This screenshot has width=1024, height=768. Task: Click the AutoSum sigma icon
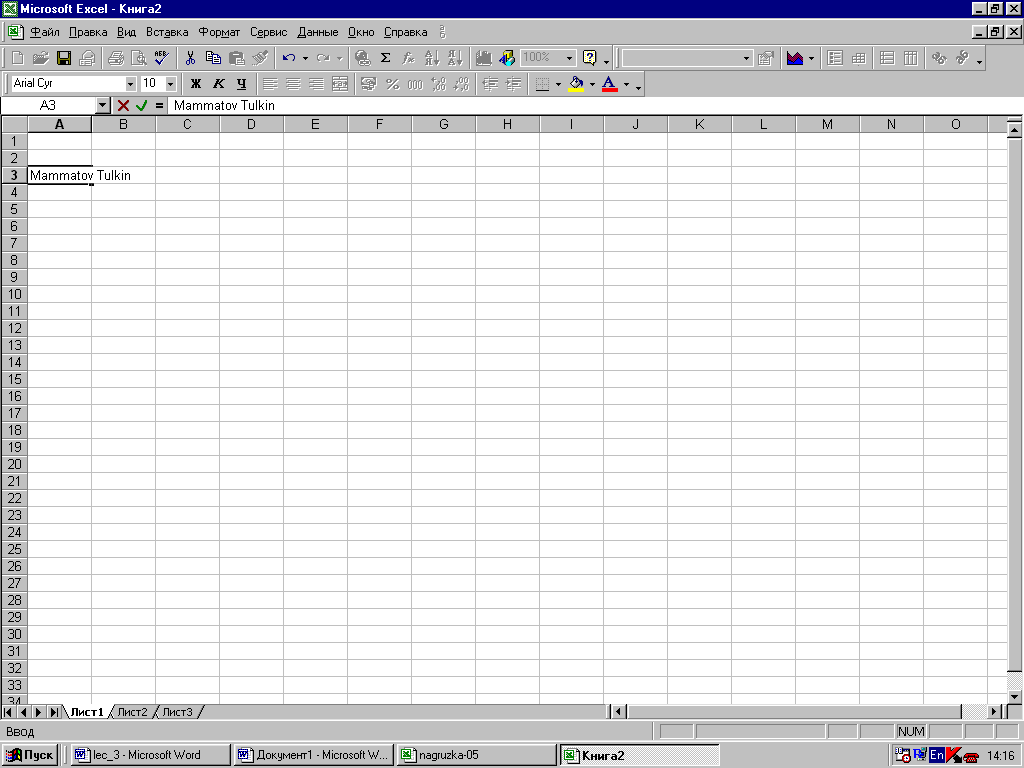[x=385, y=58]
